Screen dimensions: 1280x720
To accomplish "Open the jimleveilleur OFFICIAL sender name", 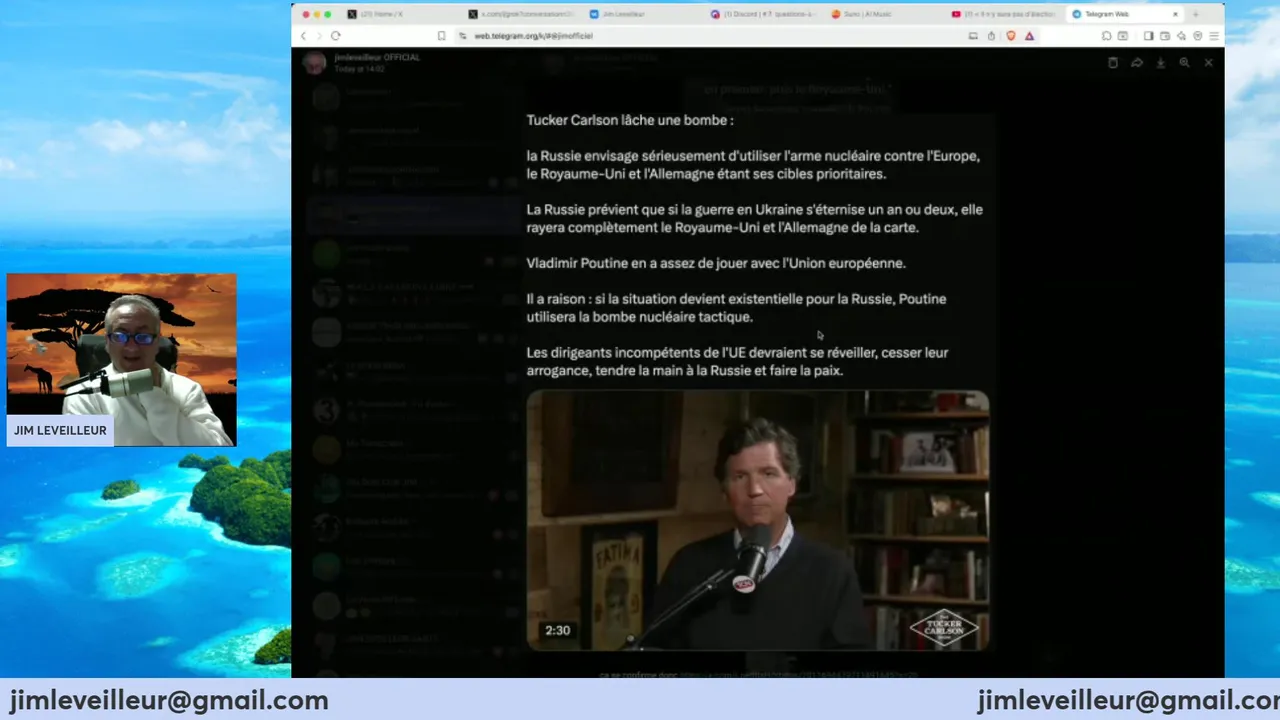I will (x=377, y=58).
